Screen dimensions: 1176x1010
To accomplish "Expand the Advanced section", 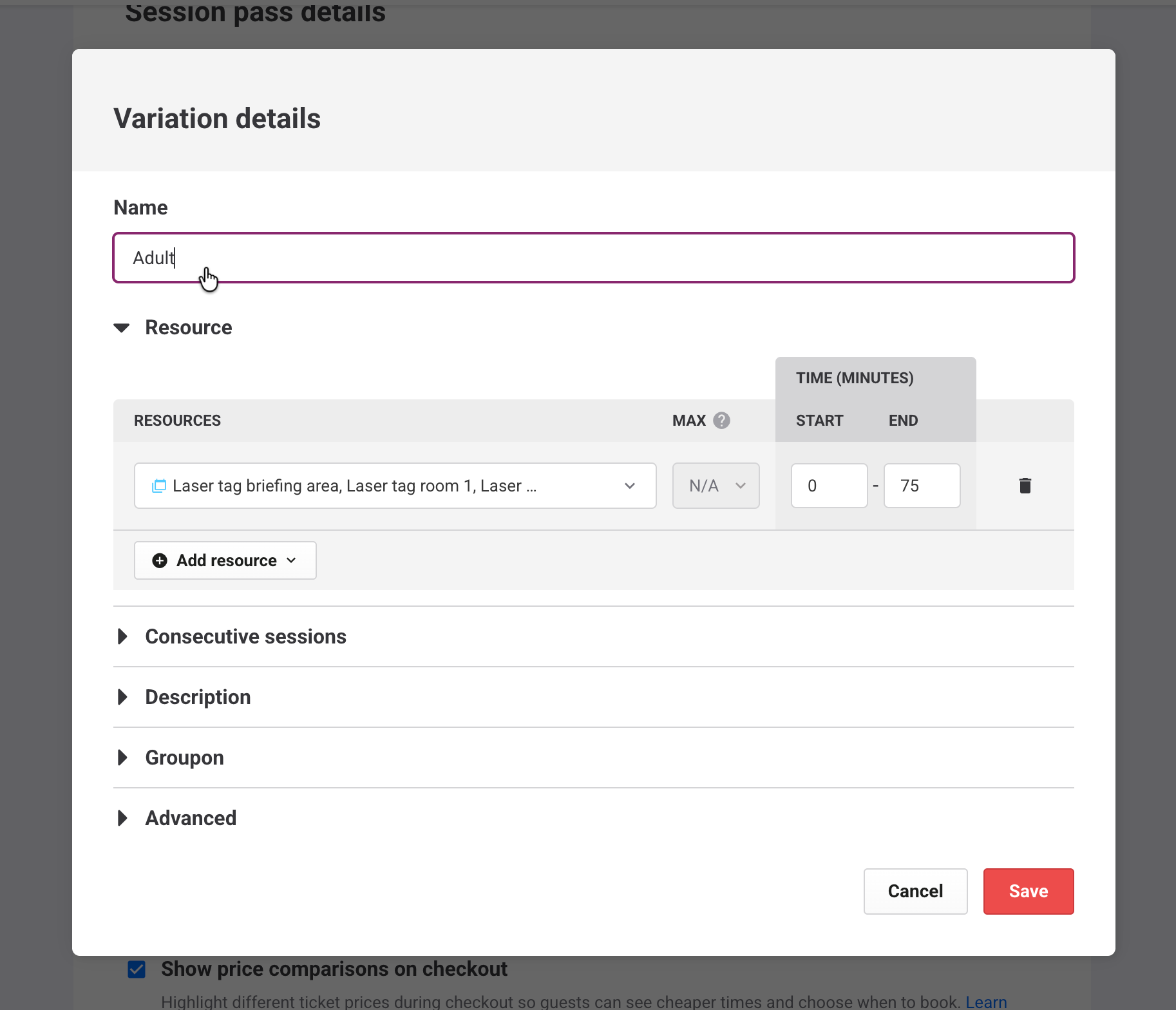I will point(122,818).
